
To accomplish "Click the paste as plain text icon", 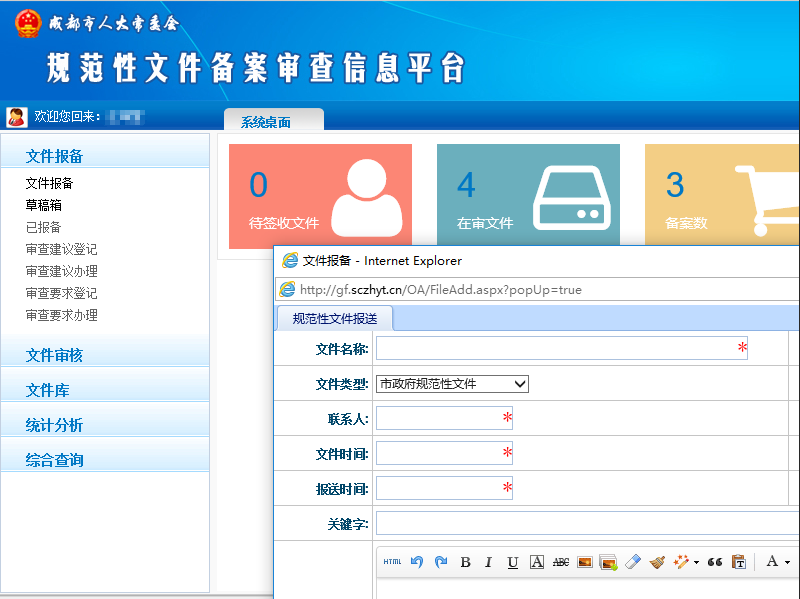I will click(x=739, y=562).
